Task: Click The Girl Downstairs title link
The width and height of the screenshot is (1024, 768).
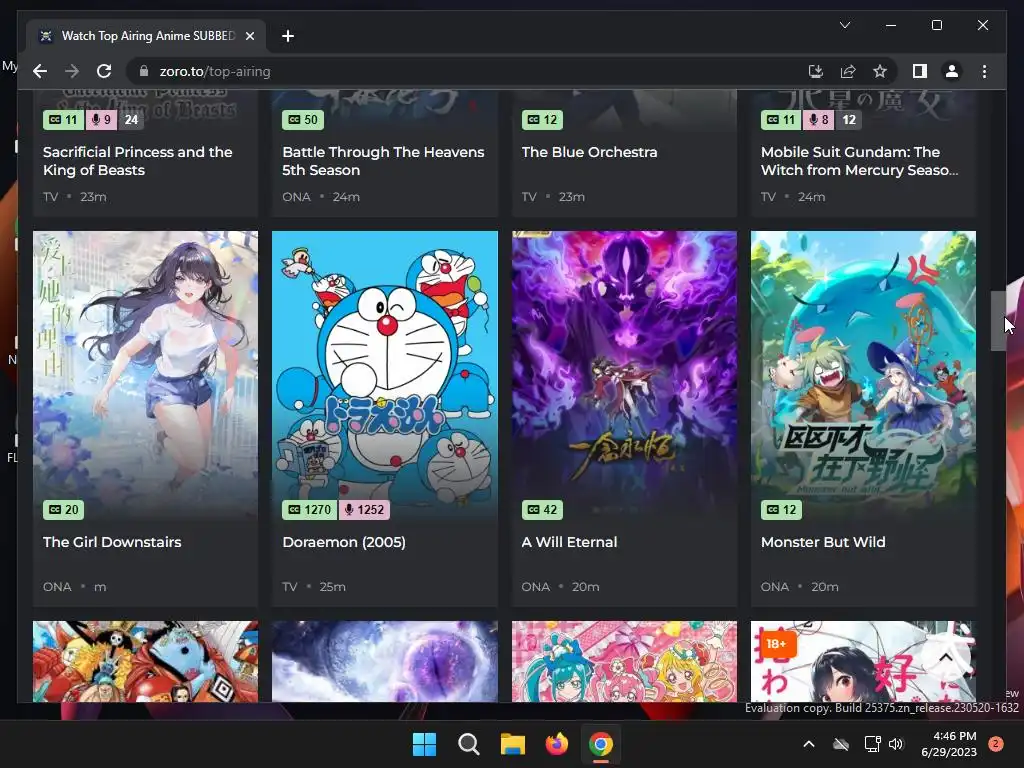Action: (x=112, y=542)
